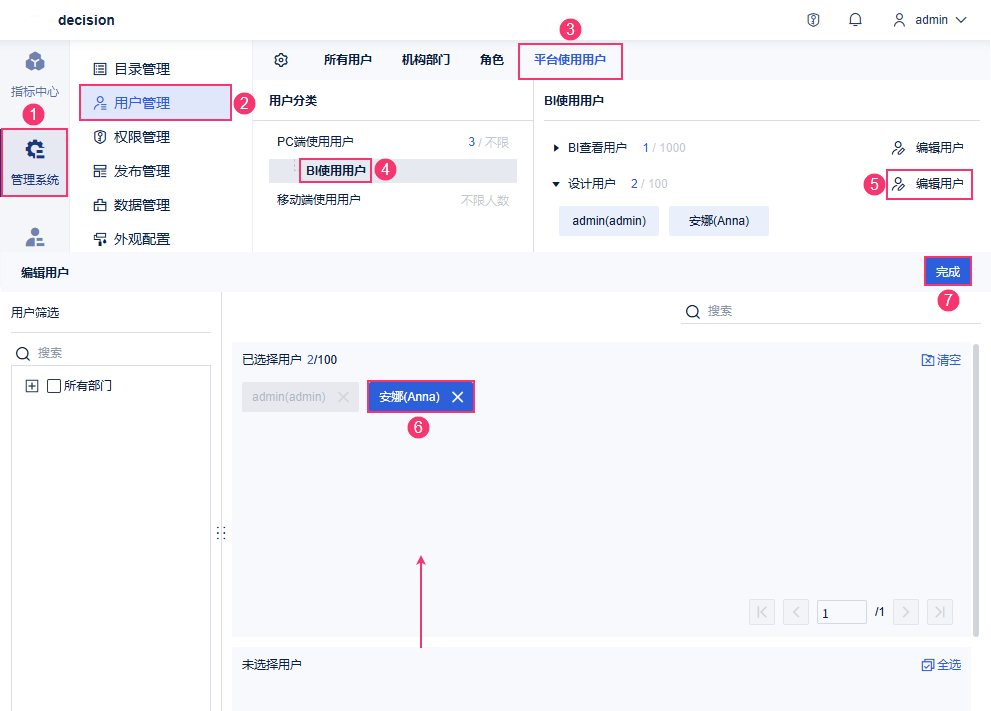Expand the 所有部门 tree node
This screenshot has width=991, height=711.
(x=32, y=386)
